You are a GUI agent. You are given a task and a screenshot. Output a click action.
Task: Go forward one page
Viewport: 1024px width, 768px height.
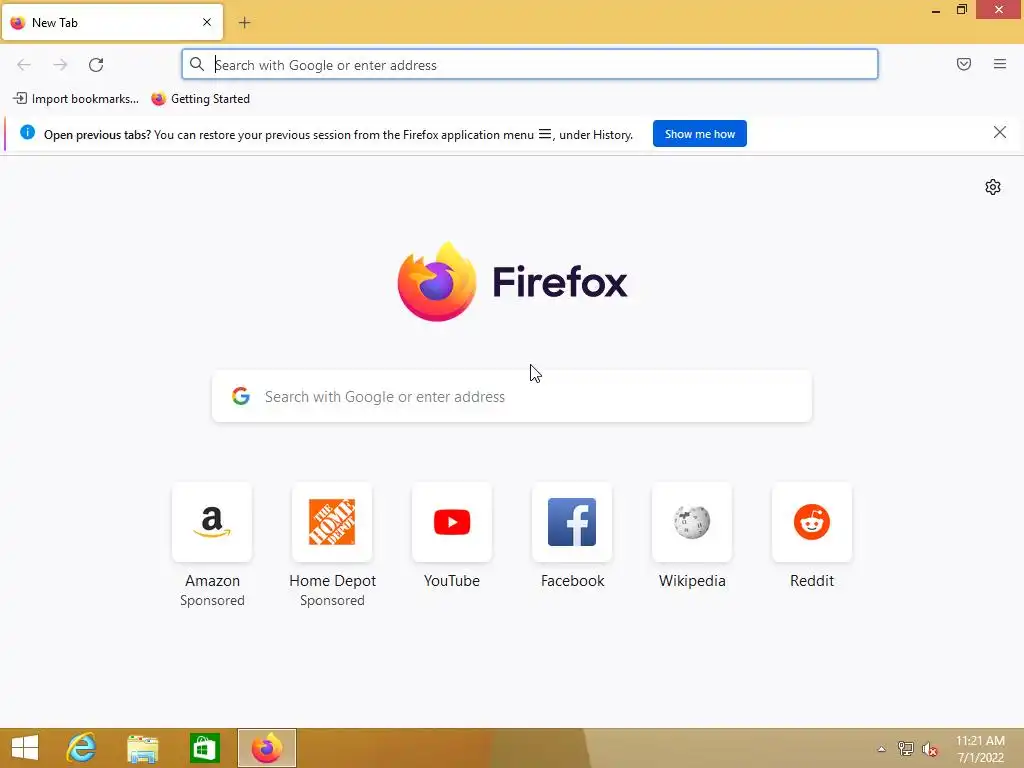point(60,65)
